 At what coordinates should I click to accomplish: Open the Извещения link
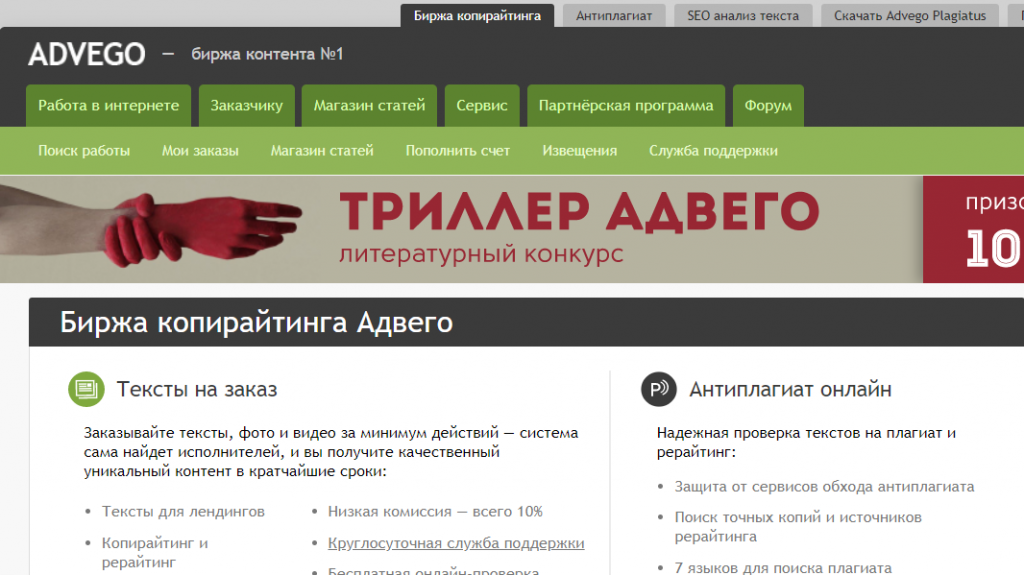579,151
